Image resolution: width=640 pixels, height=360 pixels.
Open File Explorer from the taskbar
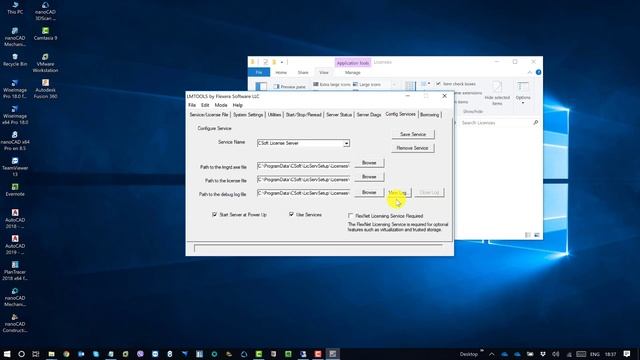[51, 354]
